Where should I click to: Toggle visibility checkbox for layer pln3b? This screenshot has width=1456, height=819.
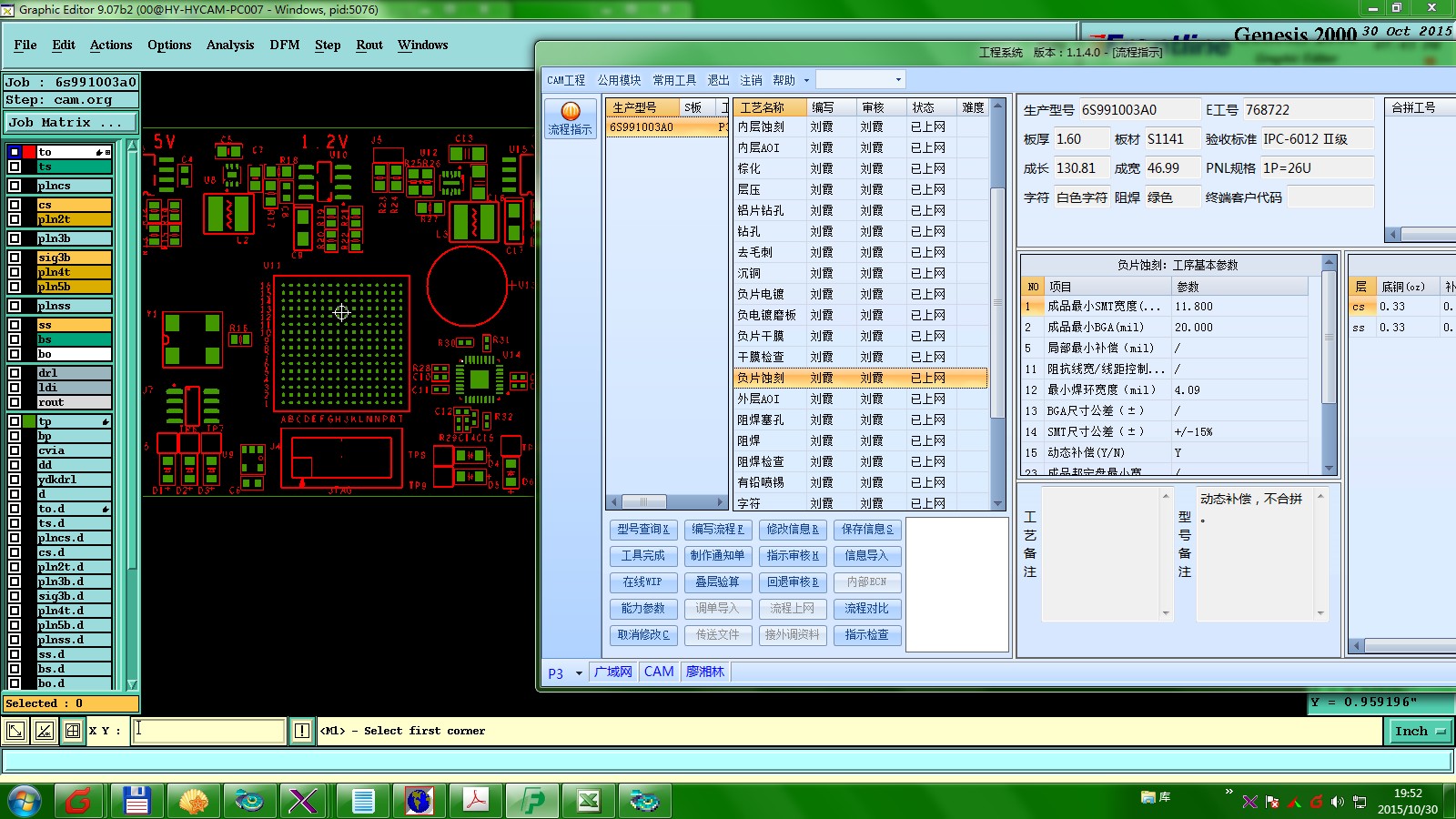click(15, 238)
